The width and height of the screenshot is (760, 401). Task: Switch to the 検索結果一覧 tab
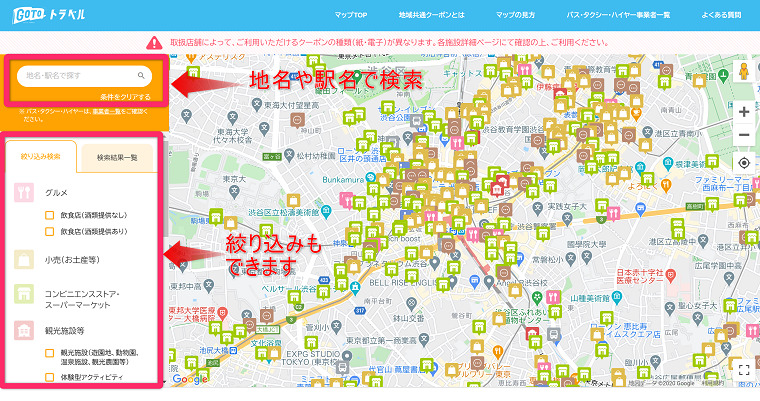pos(117,158)
